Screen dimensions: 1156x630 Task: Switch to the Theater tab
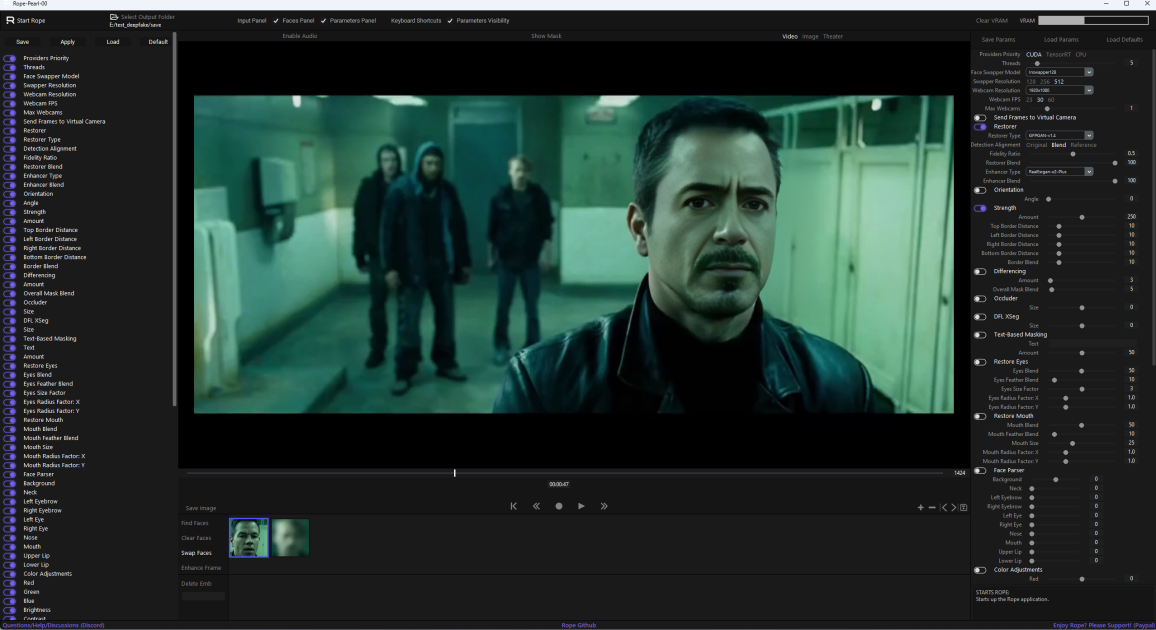[832, 36]
